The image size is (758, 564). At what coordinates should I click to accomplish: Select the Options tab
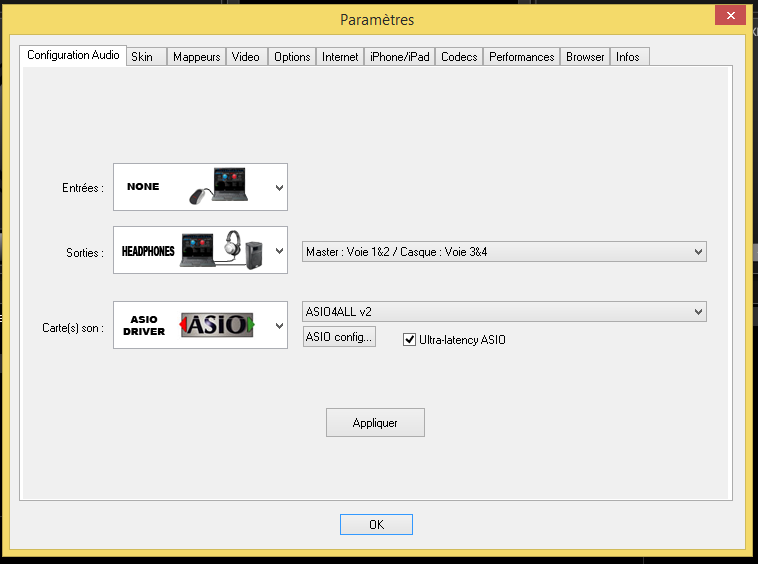(x=292, y=57)
